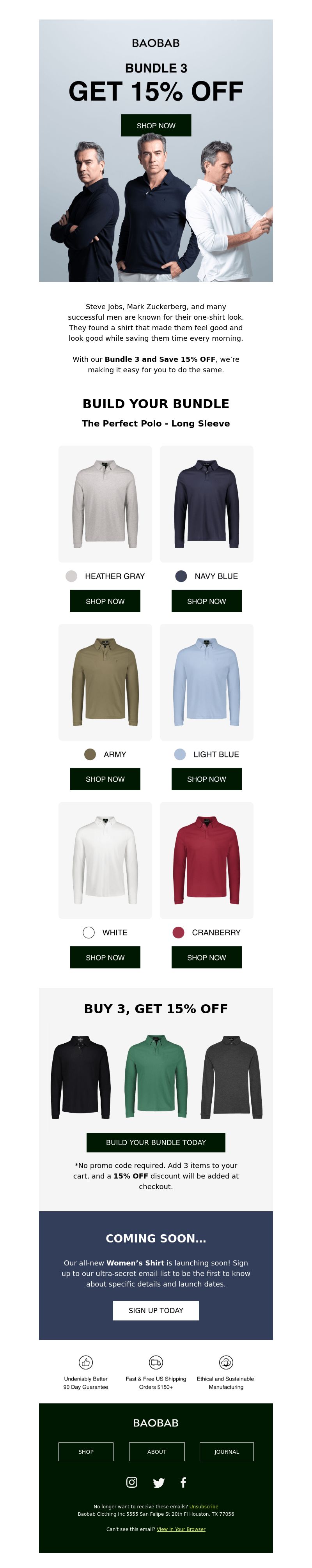
Task: Click the thumbs-up guarantee icon
Action: [x=86, y=1362]
